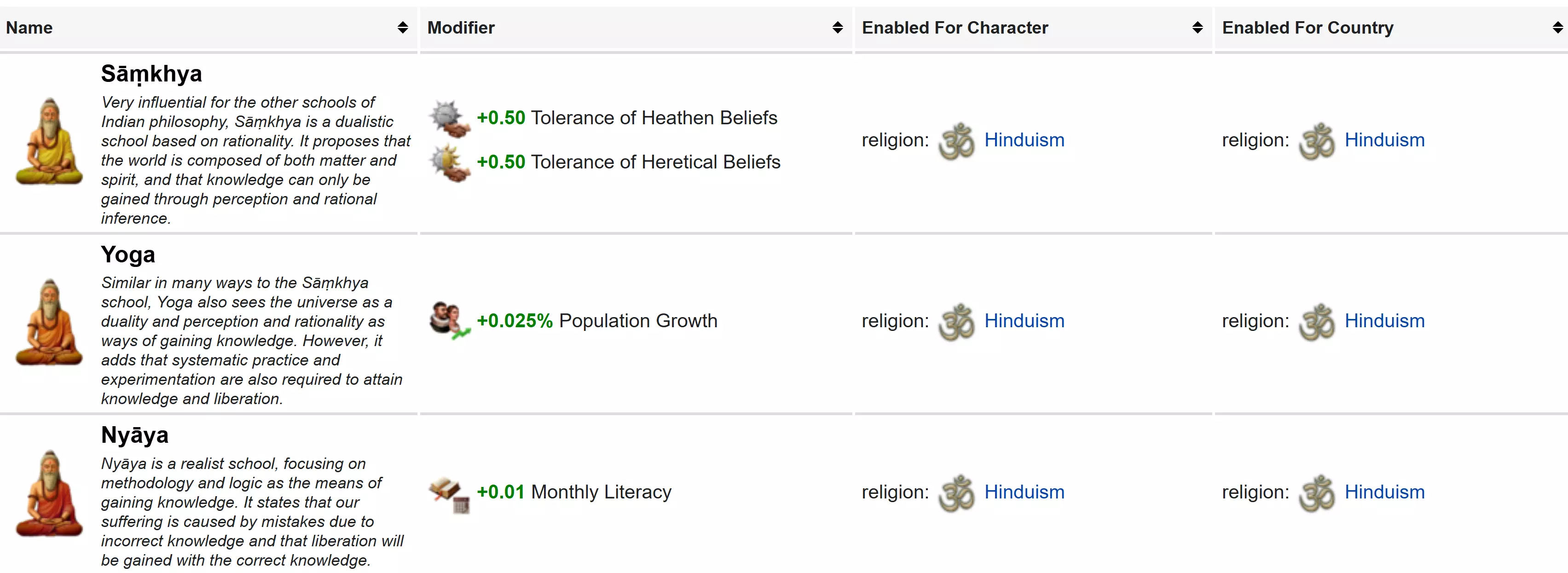Screen dimensions: 1568x573
Task: Sort the table by Modifier column
Action: point(837,28)
